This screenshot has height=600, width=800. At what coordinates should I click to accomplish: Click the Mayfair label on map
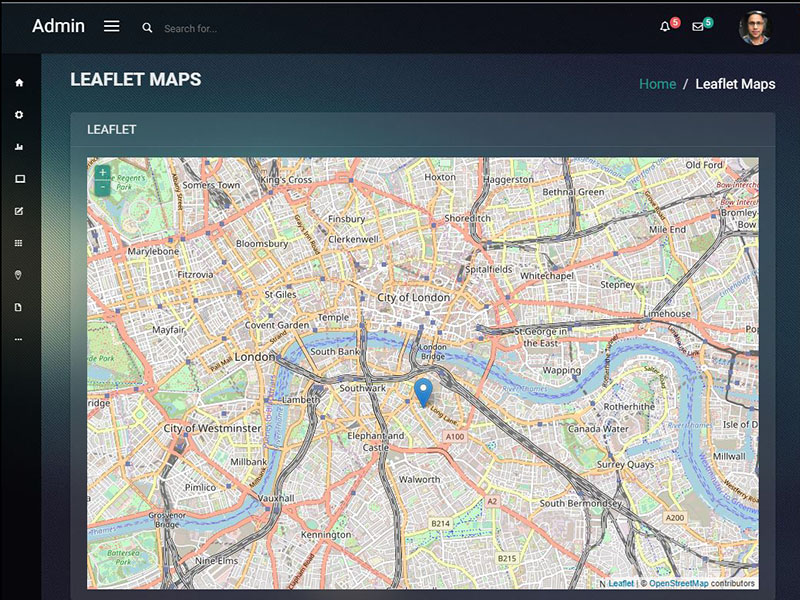tap(168, 330)
